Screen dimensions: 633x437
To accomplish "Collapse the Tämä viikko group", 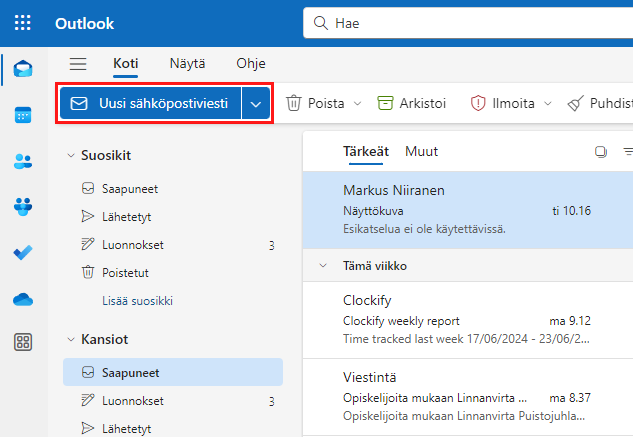I will click(323, 266).
